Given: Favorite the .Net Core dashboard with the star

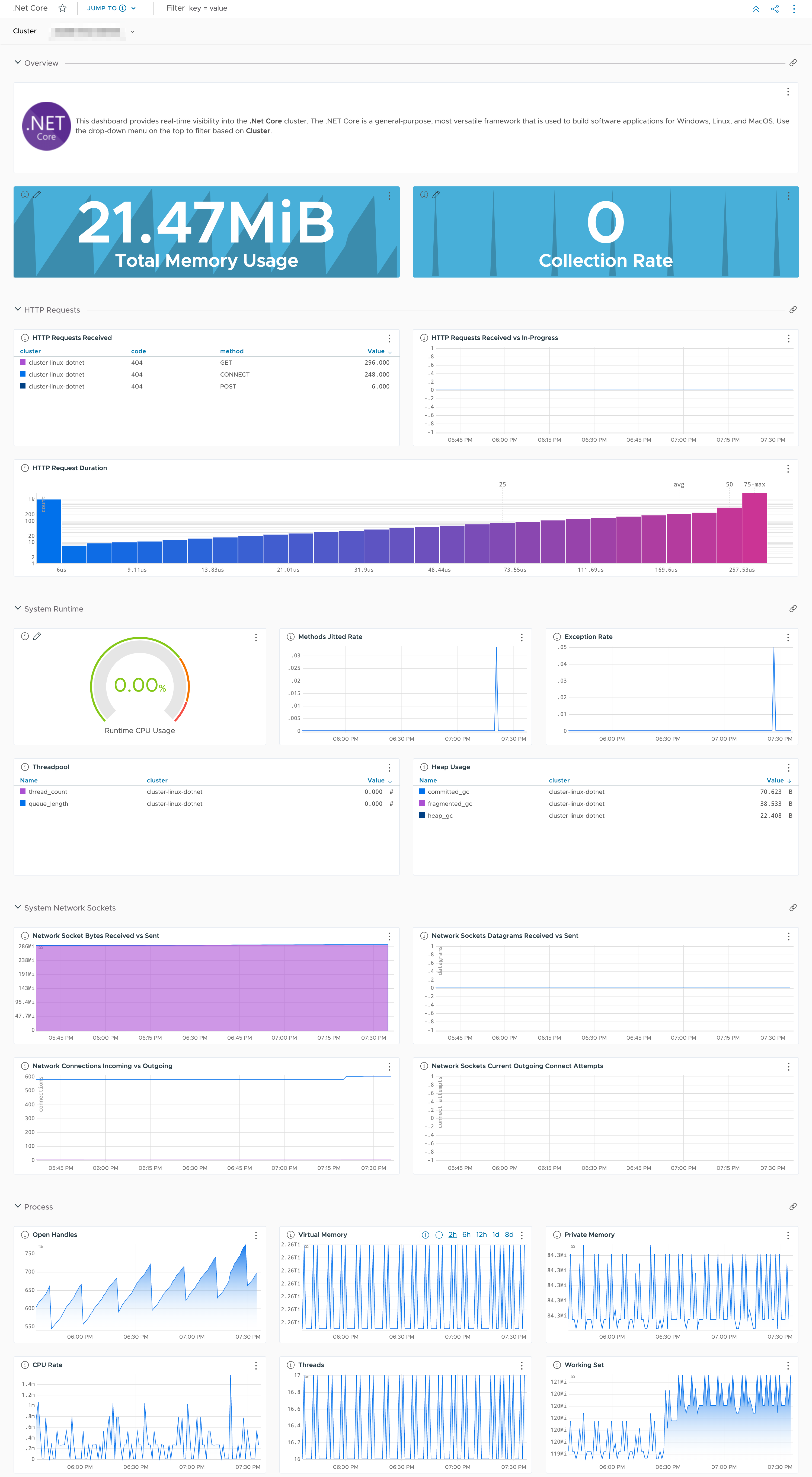Looking at the screenshot, I should 62,8.
